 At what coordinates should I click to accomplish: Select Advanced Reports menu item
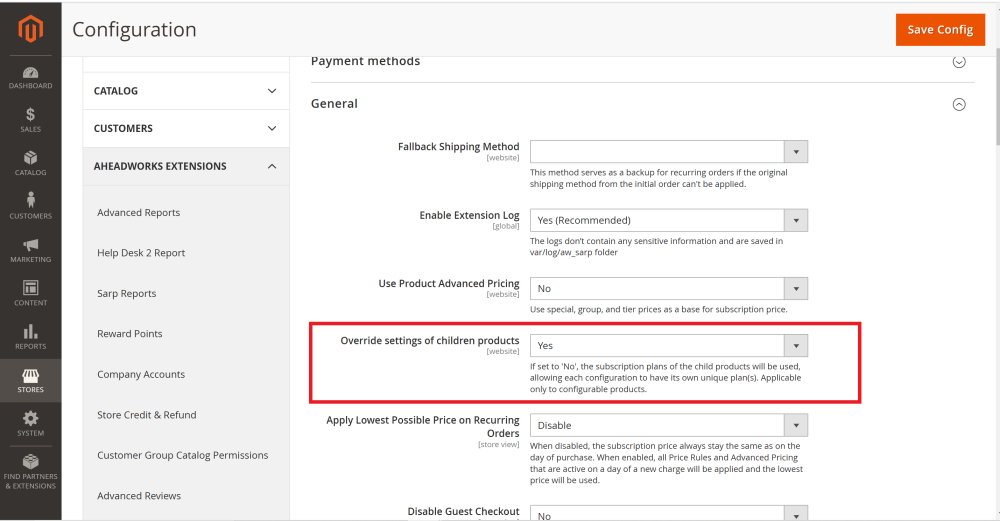tap(138, 212)
